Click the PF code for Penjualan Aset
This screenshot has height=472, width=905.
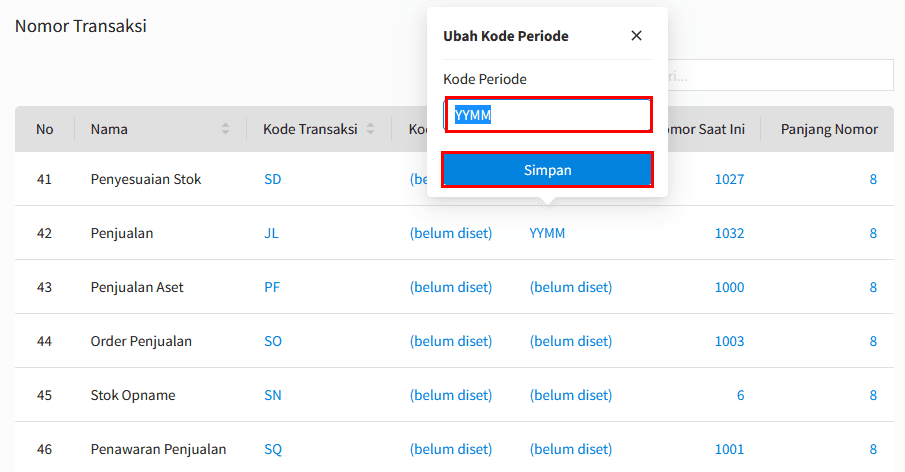(272, 287)
